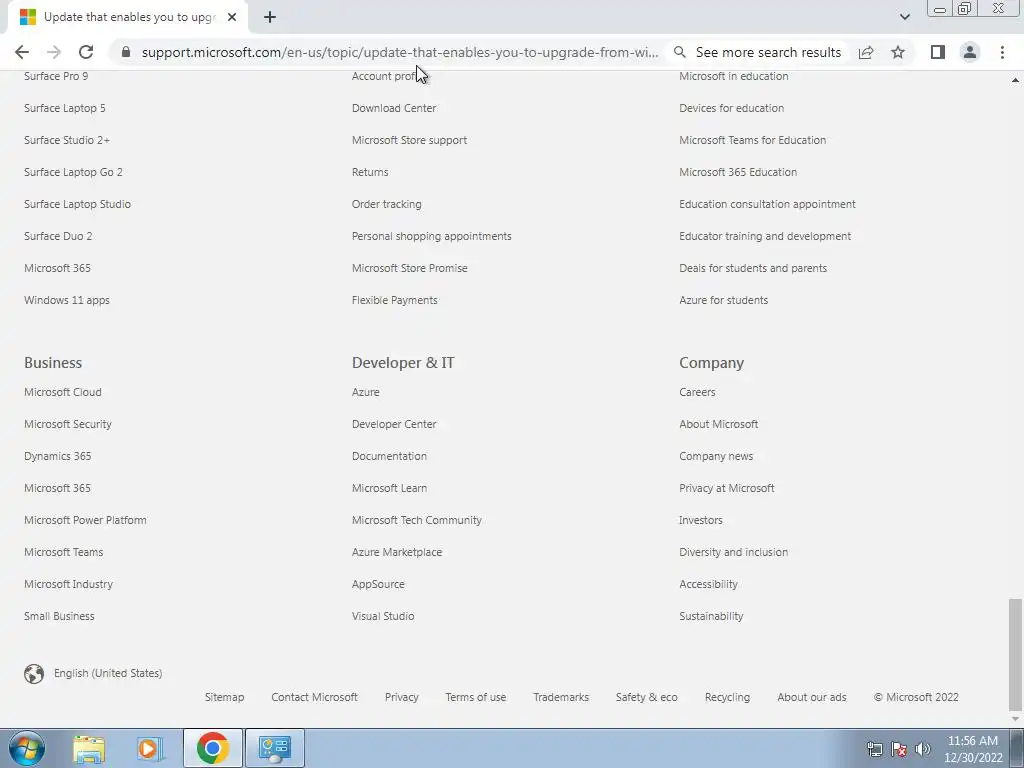Open Terms of use footer link
1024x768 pixels.
click(475, 697)
